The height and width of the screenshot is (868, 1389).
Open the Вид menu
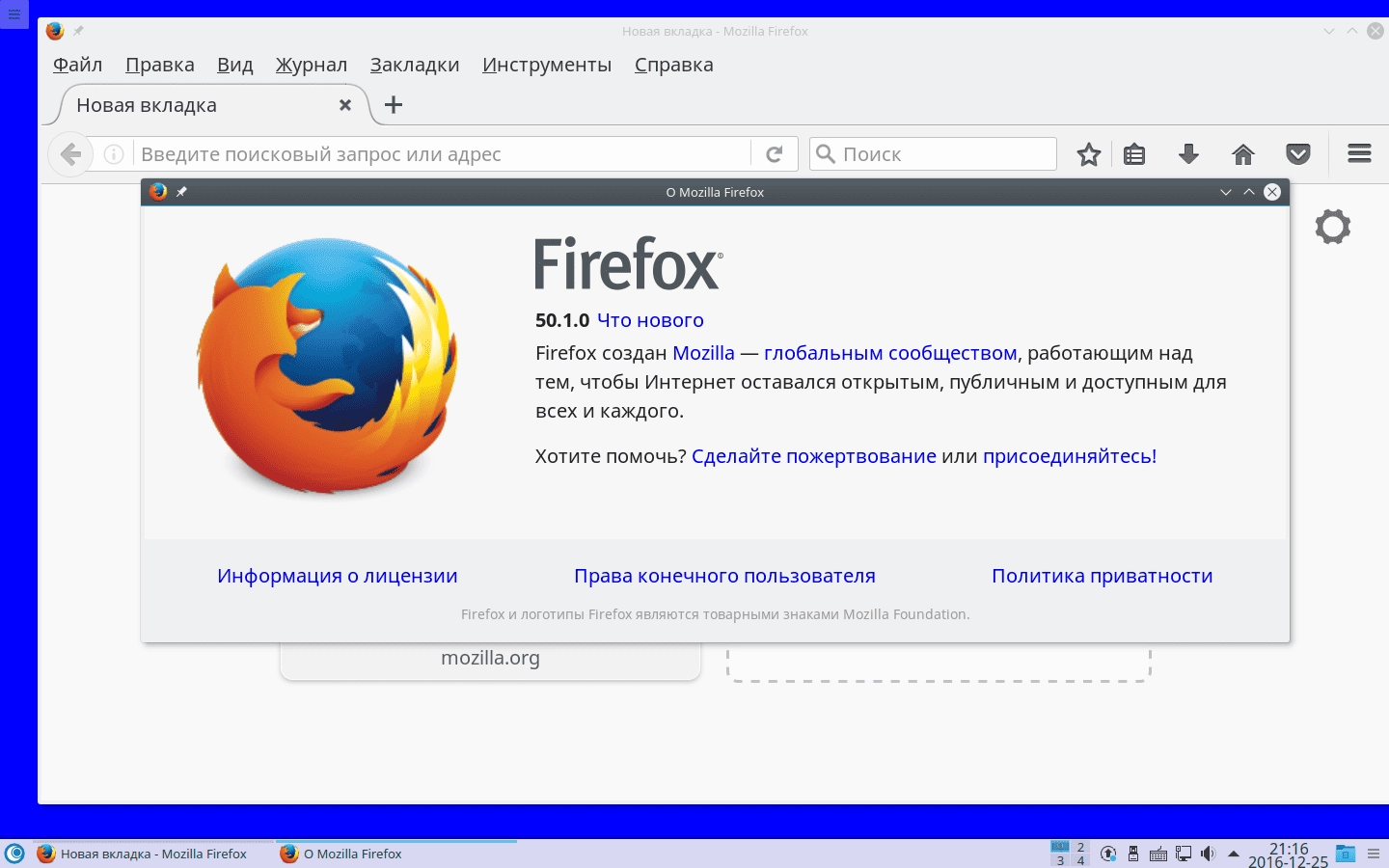235,65
